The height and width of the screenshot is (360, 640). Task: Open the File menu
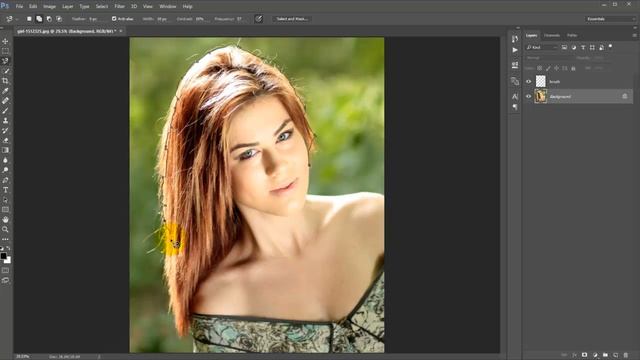19,7
